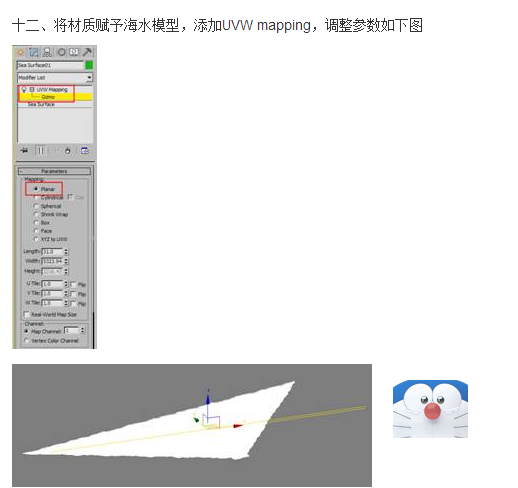Edit the Sea Surface01 object name field
Viewport: 518px width, 488px height.
[x=50, y=65]
